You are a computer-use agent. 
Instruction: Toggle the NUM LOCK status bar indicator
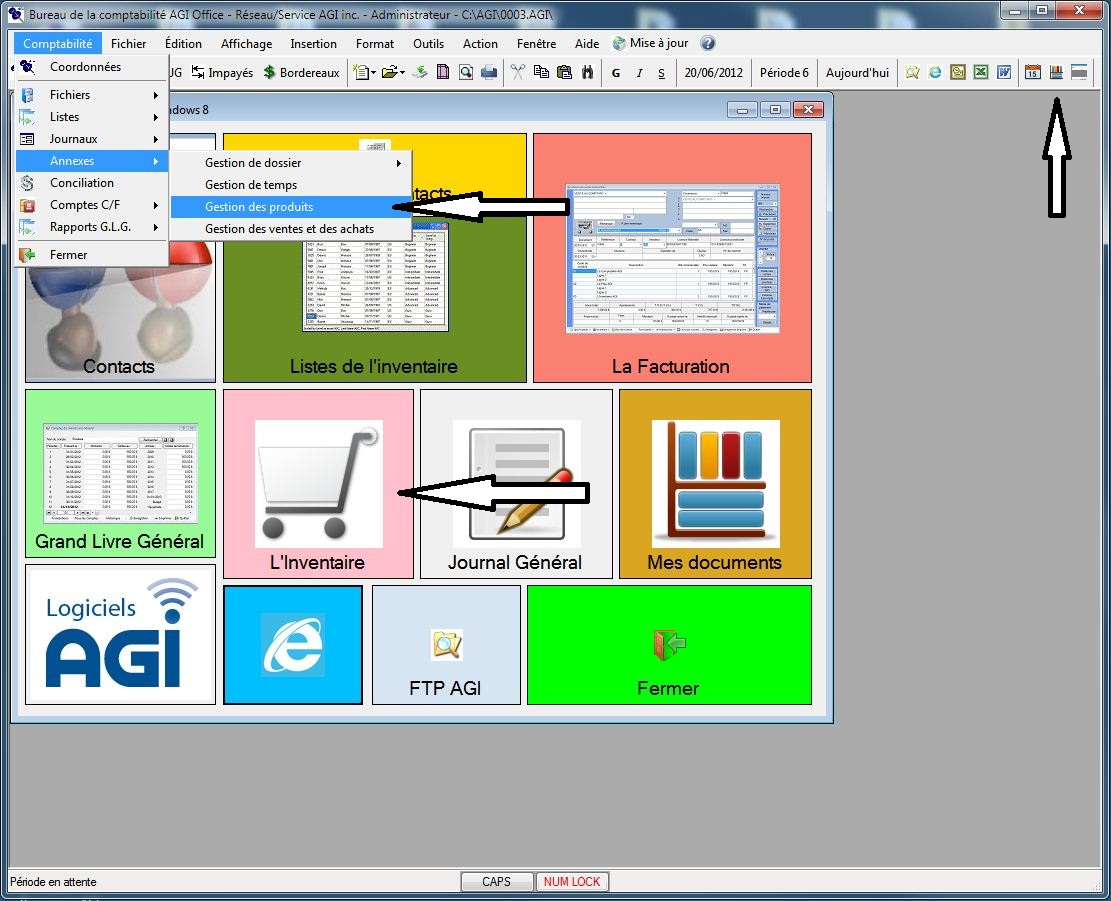(x=572, y=882)
